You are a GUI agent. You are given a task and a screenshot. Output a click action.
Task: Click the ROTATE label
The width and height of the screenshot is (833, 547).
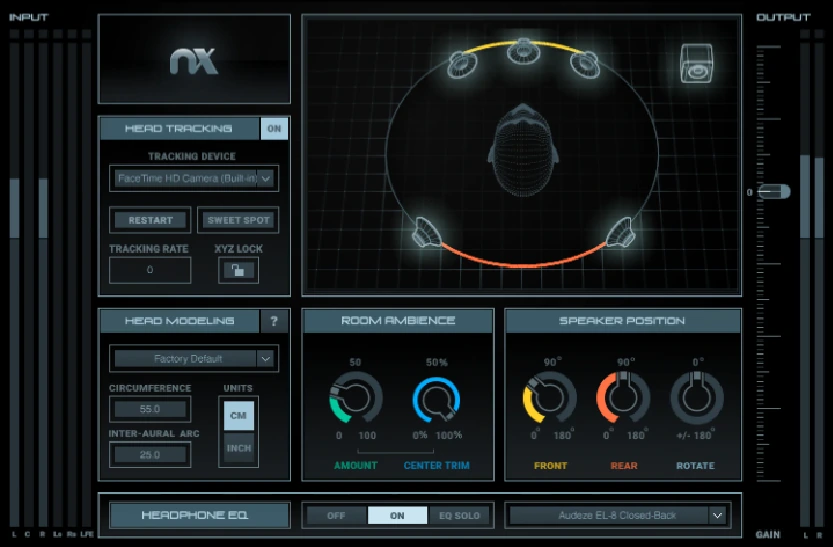click(x=695, y=466)
